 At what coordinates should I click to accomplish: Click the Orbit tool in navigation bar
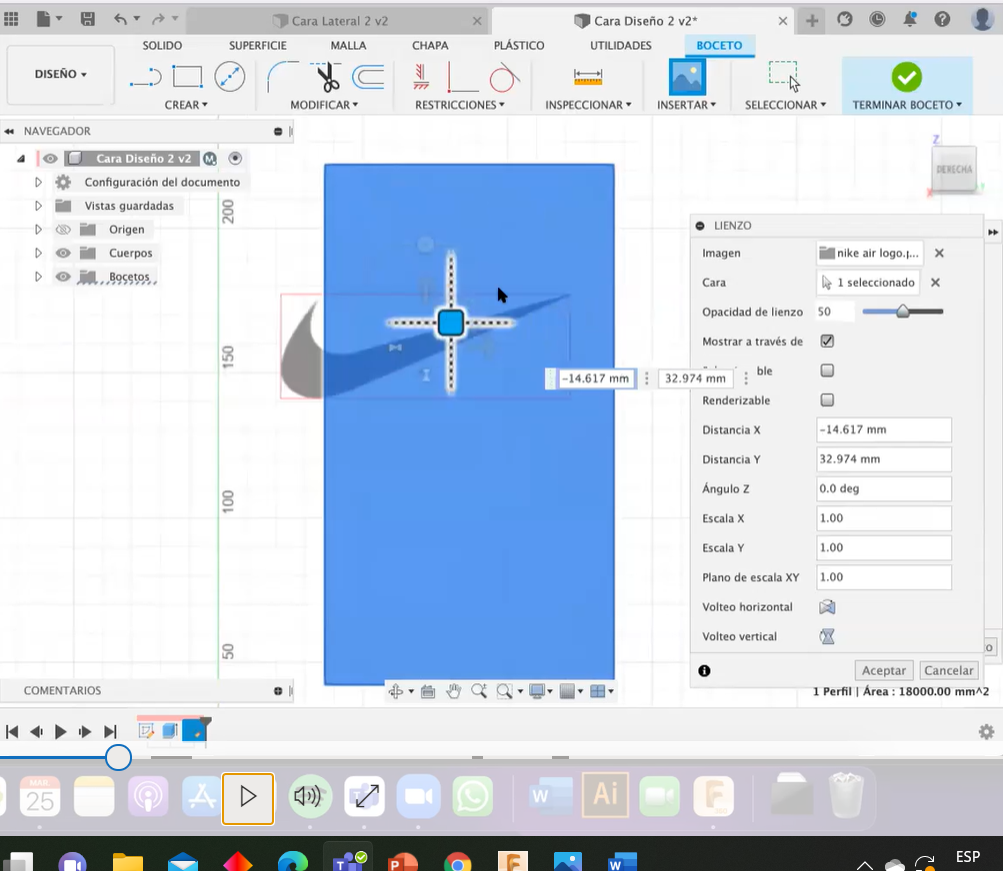pos(396,691)
